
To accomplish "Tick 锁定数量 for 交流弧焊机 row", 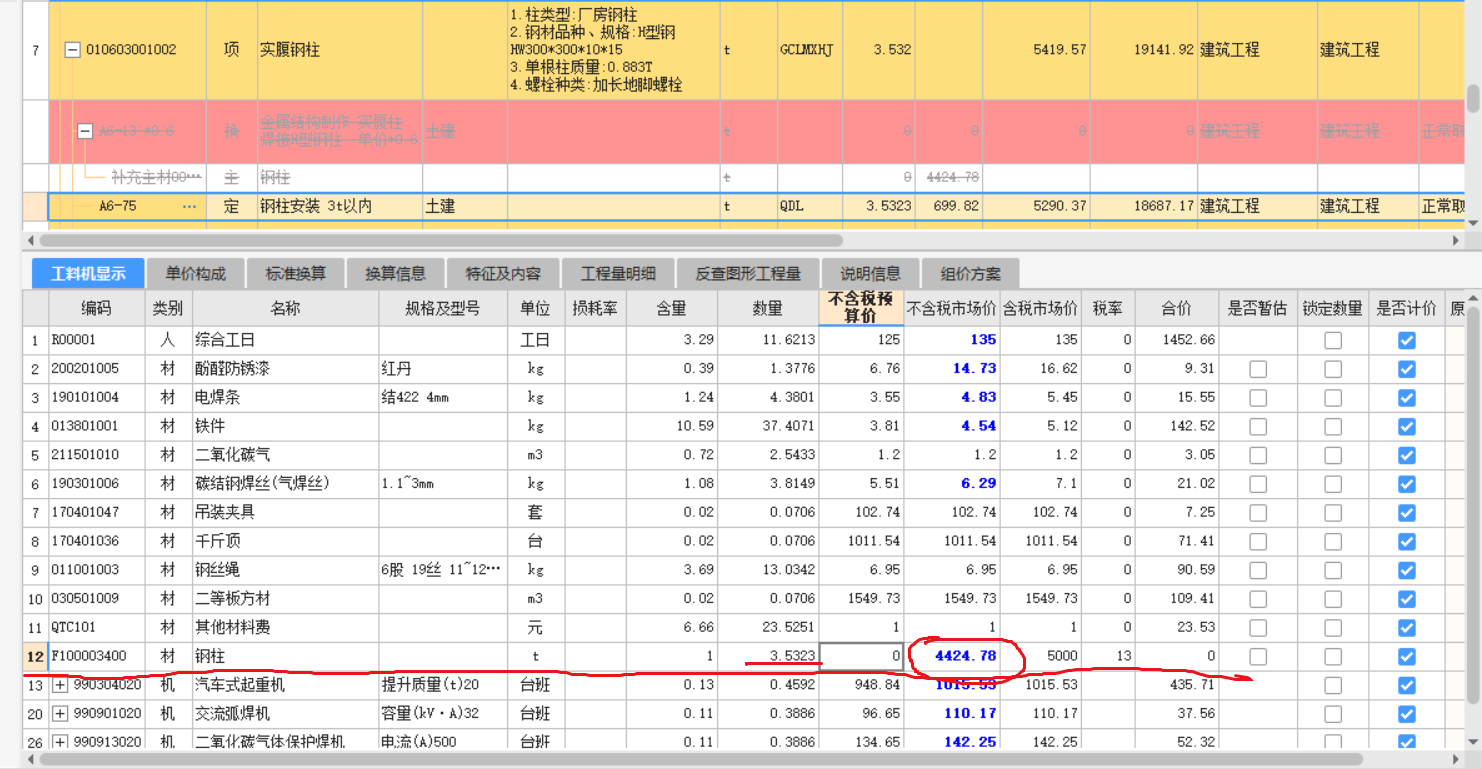I will point(1333,714).
